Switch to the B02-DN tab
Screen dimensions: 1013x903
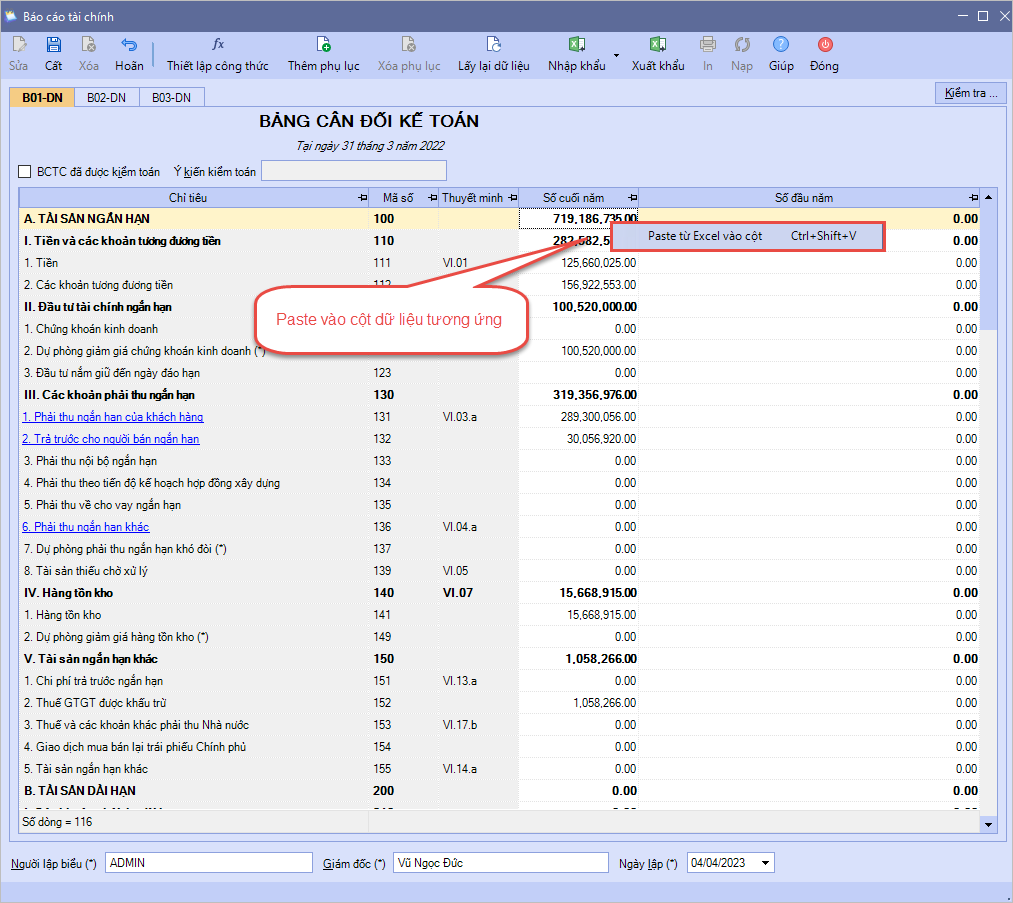click(x=106, y=97)
